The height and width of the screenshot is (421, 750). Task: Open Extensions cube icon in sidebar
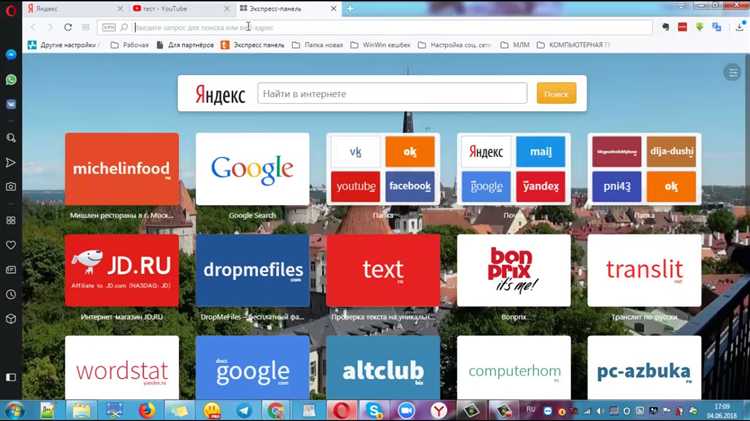point(11,319)
